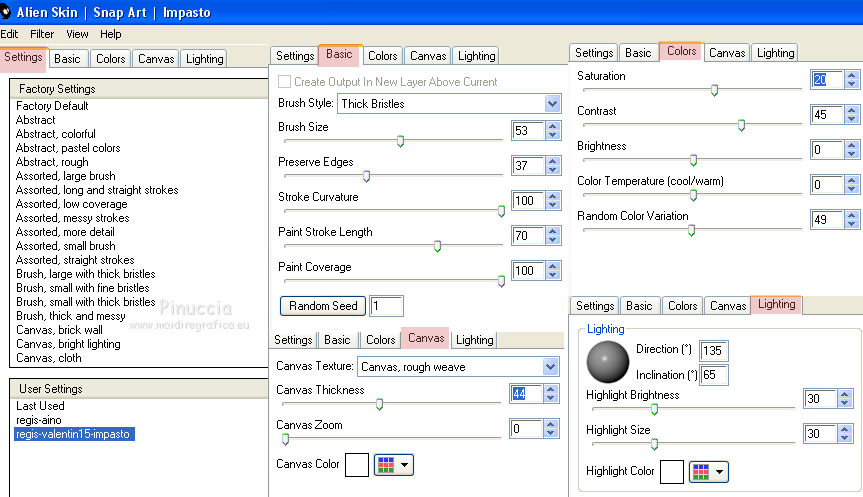The height and width of the screenshot is (497, 863).
Task: Open the Filter menu
Action: (x=42, y=34)
